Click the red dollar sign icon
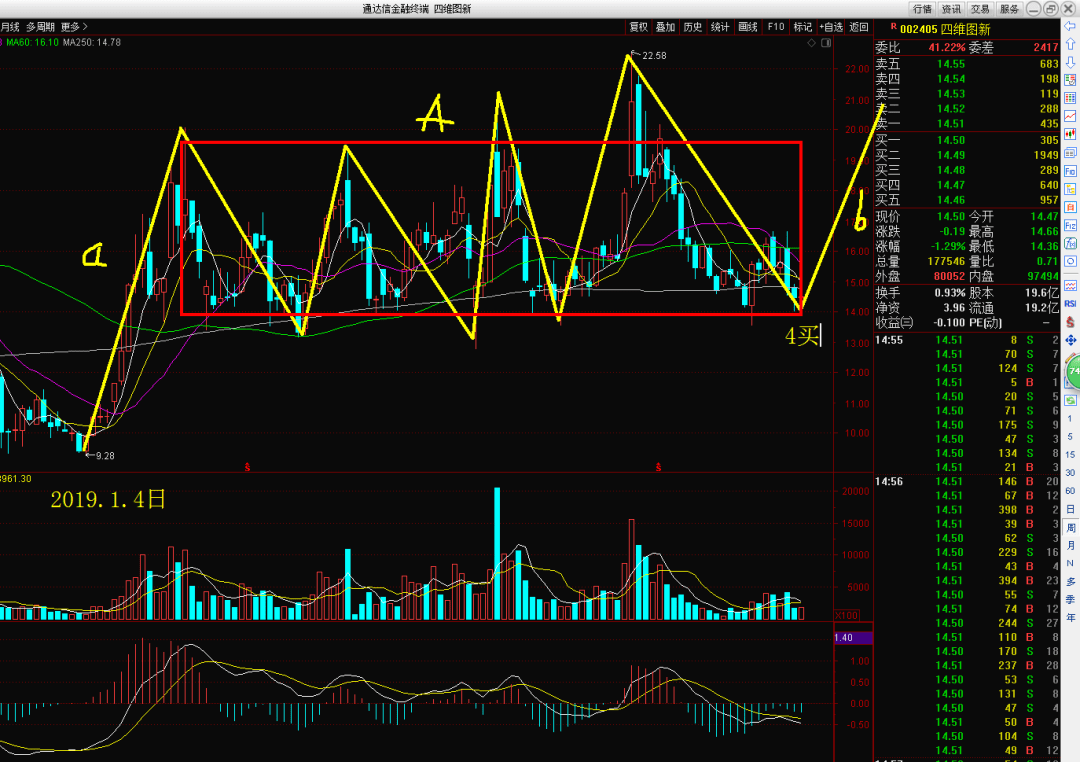The image size is (1080, 762). tap(1070, 322)
